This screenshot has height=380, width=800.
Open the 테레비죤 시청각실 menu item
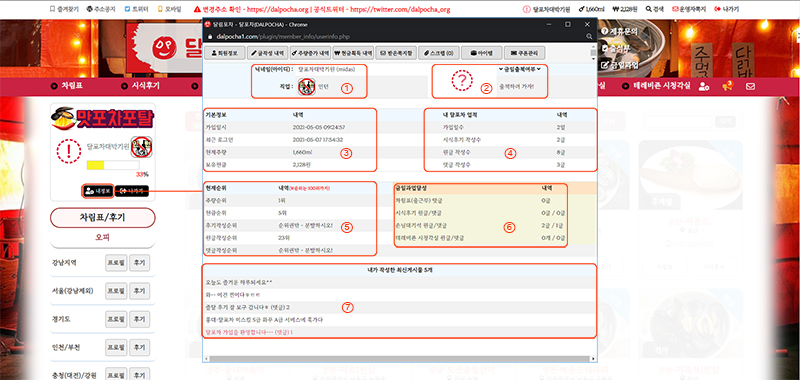(x=657, y=86)
